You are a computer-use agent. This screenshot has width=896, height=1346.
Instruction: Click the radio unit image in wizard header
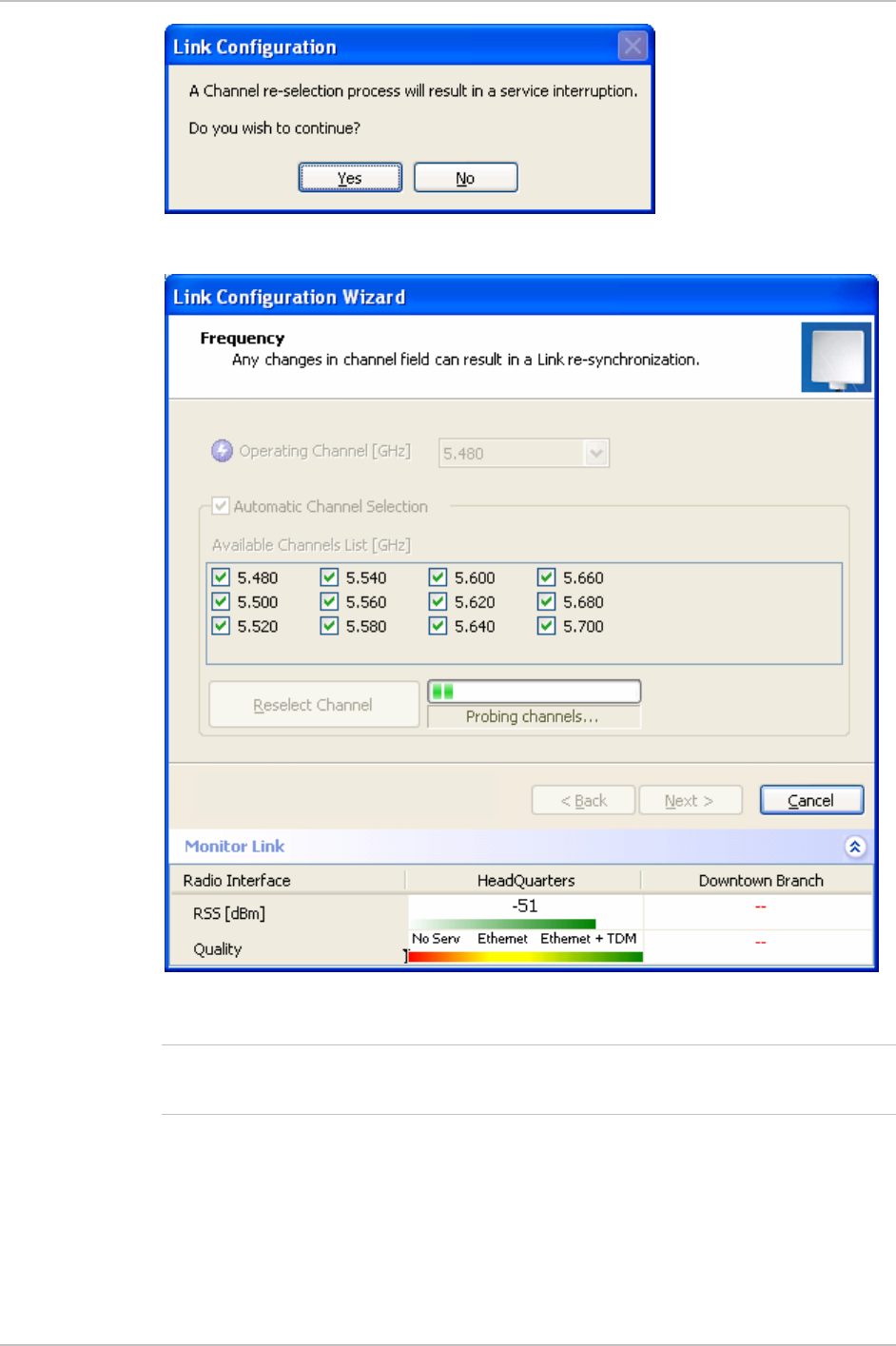[x=836, y=358]
